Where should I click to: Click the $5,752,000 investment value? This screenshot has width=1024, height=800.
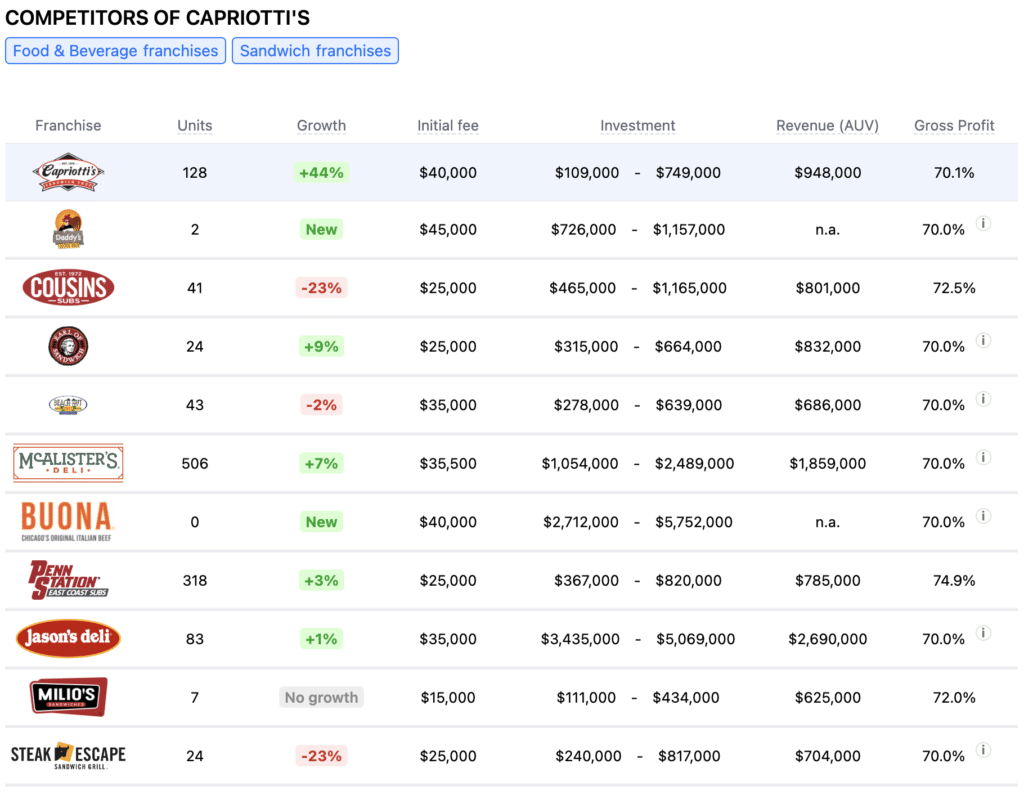pos(694,522)
